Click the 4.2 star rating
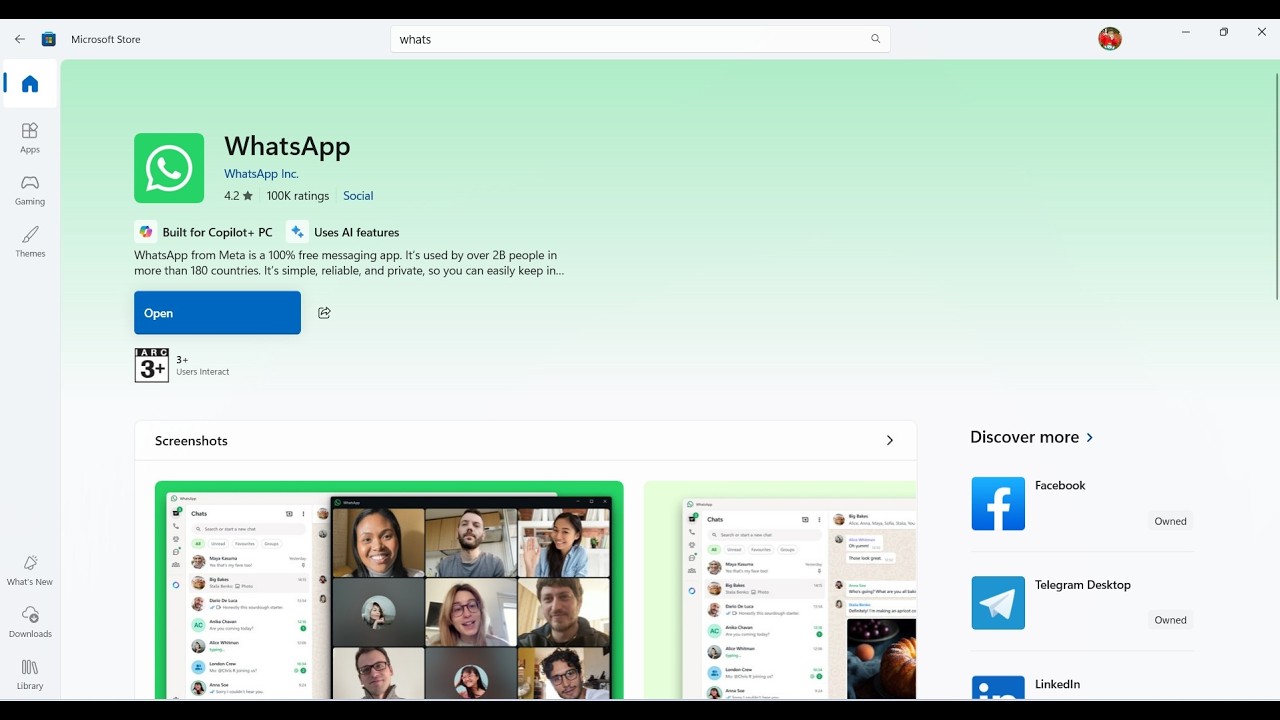The image size is (1280, 720). click(x=238, y=196)
